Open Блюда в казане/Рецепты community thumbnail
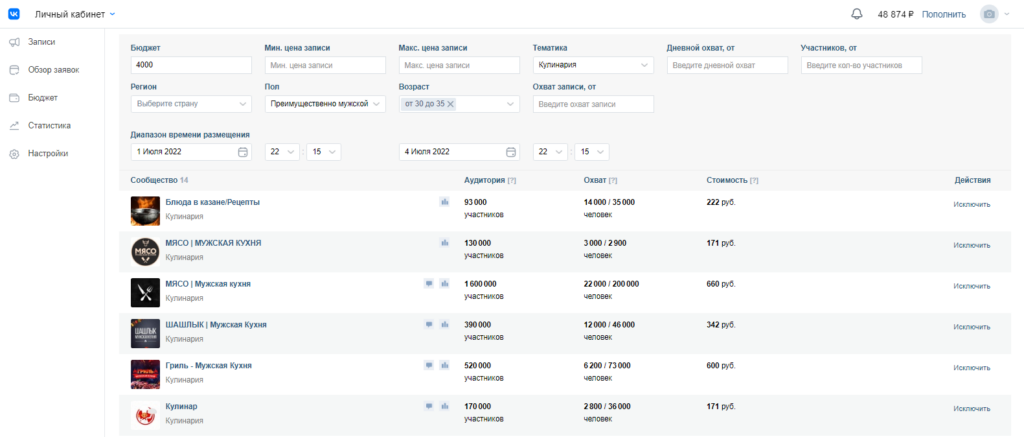 pyautogui.click(x=145, y=210)
